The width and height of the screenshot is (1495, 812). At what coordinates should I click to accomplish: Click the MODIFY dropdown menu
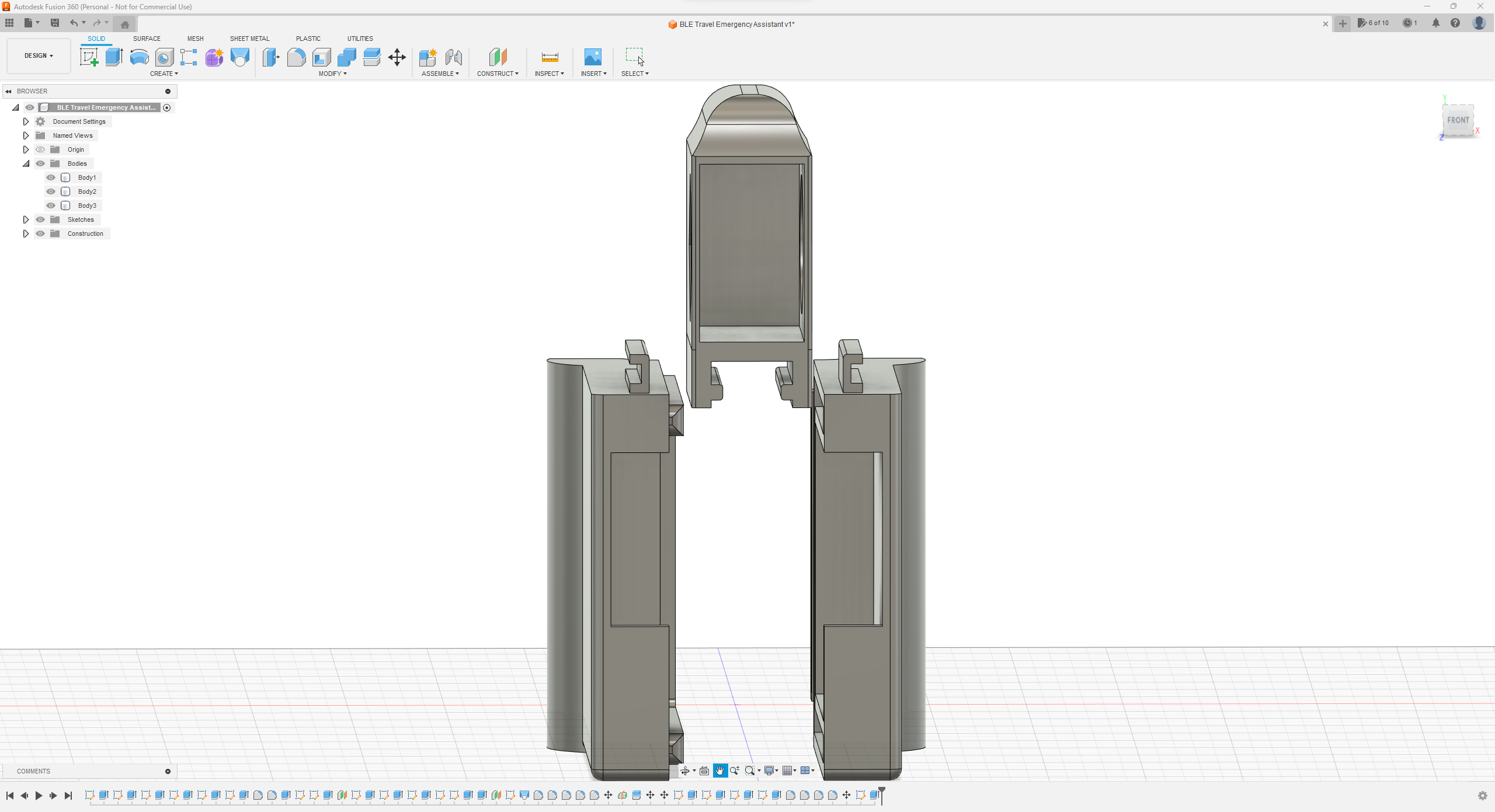(x=331, y=74)
